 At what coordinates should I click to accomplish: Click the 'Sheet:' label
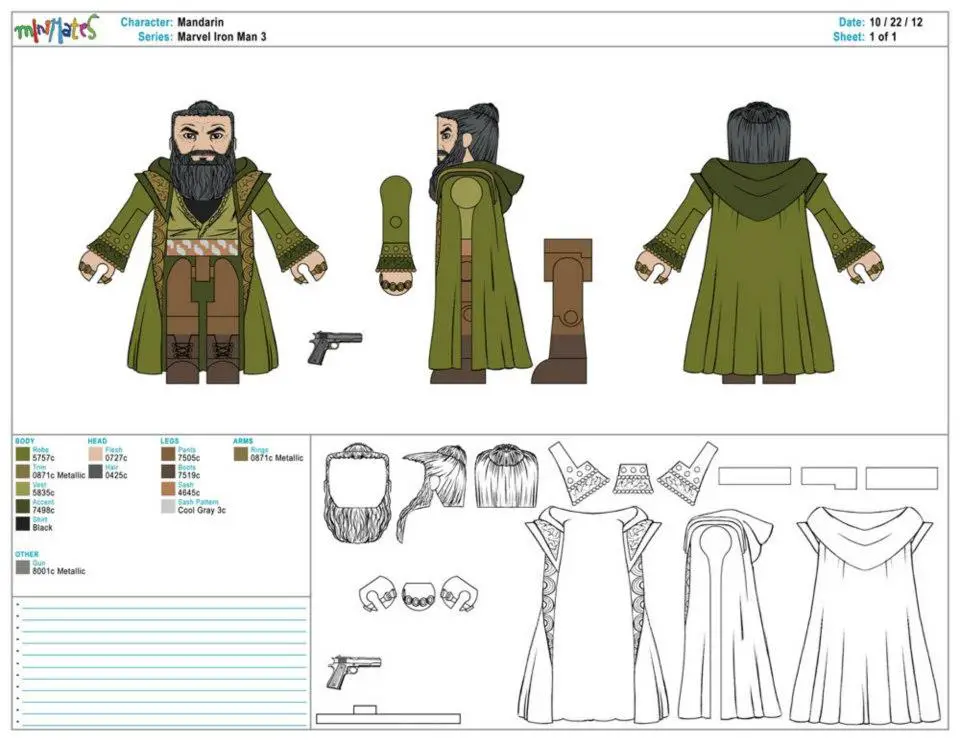point(849,37)
